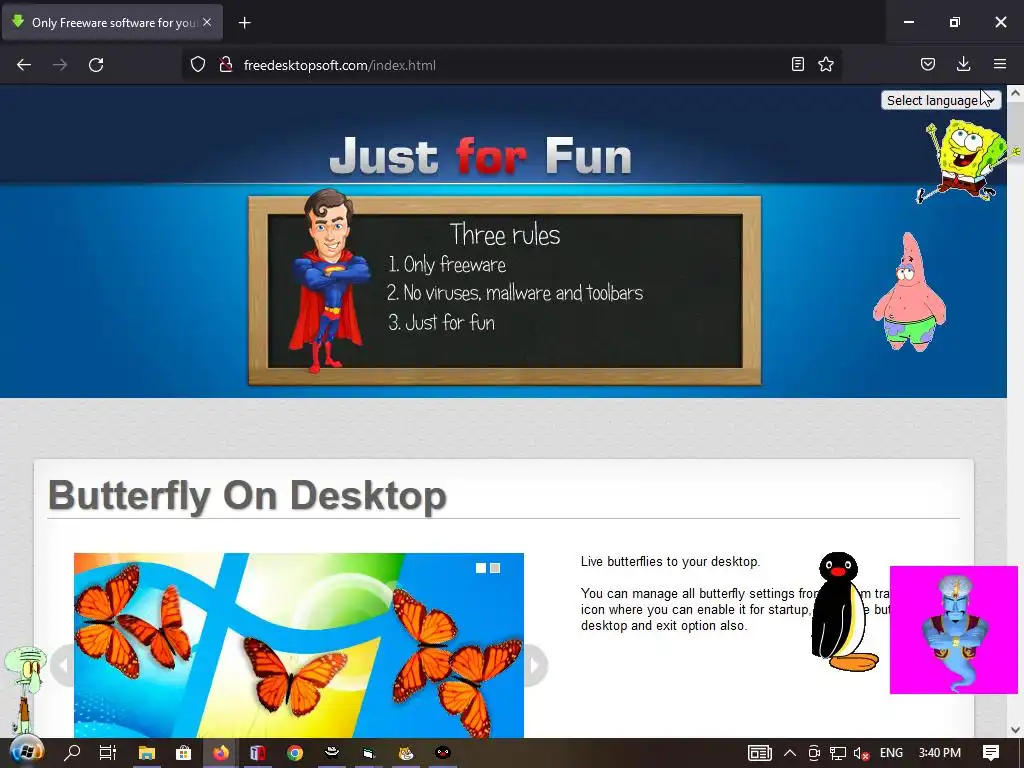Viewport: 1024px width, 768px height.
Task: Click the blue genie desktop character
Action: pyautogui.click(x=953, y=630)
